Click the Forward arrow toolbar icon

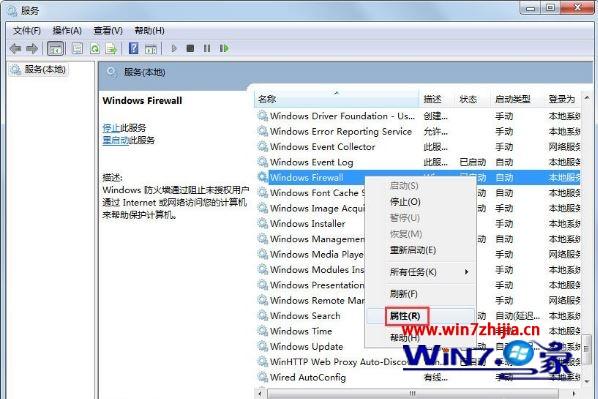point(32,48)
